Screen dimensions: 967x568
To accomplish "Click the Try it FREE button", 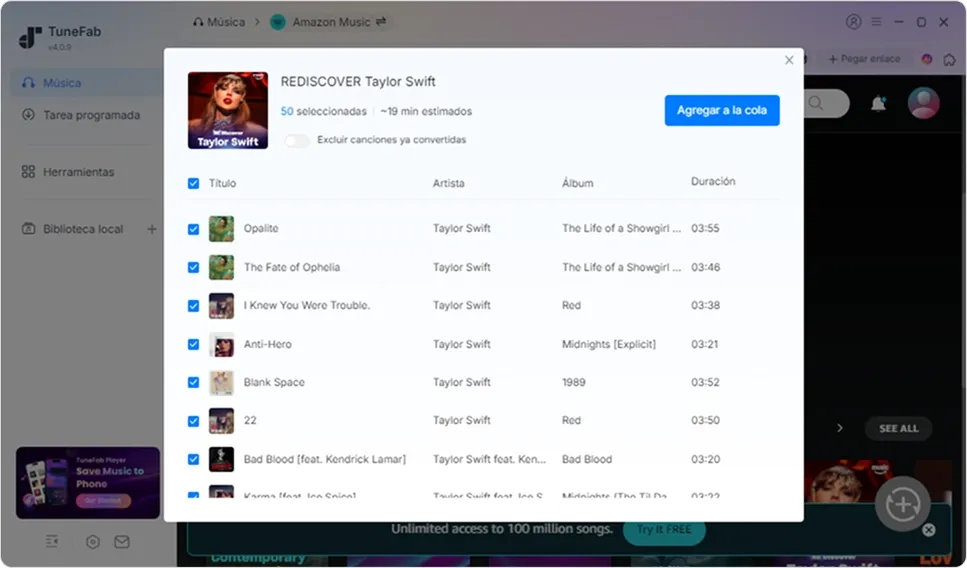I will [664, 530].
